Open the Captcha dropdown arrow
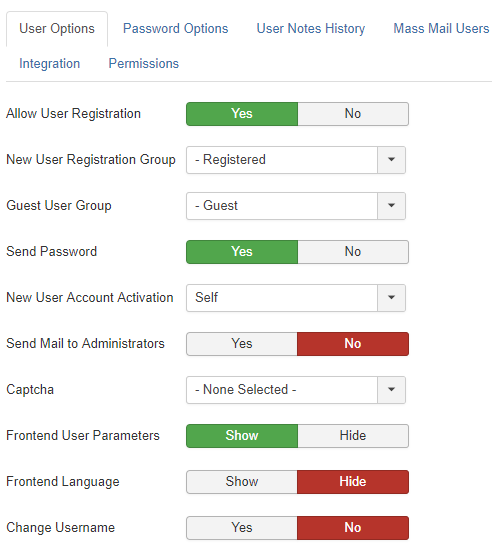Screen dimensions: 492x554 [x=391, y=390]
